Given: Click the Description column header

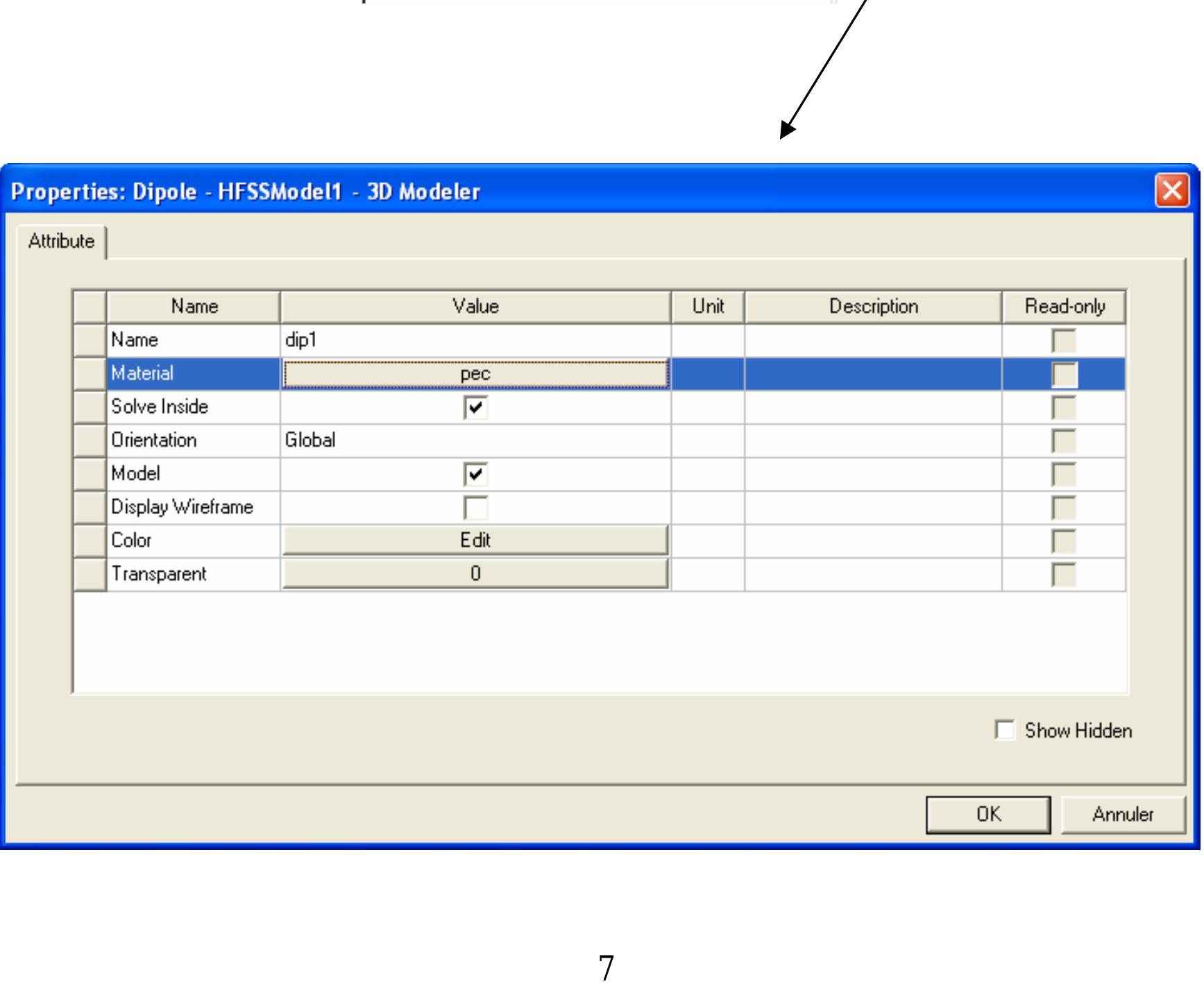Looking at the screenshot, I should coord(873,307).
